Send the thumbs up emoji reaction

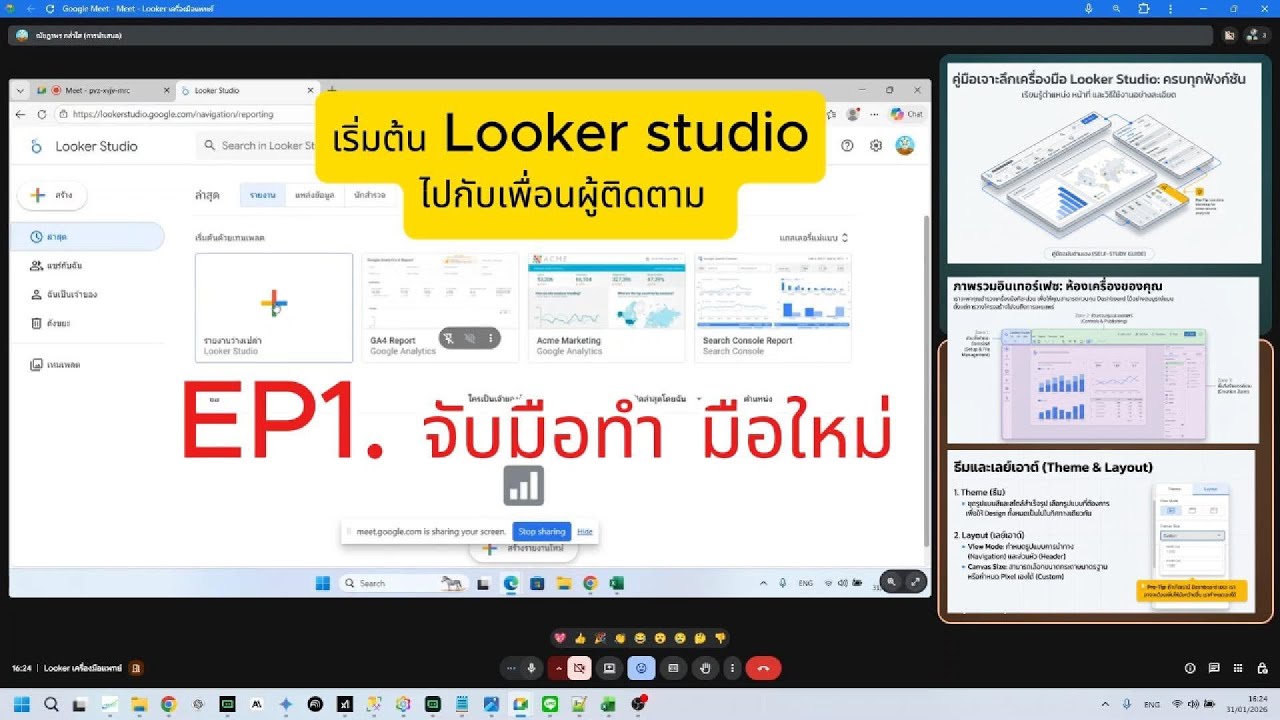point(580,638)
